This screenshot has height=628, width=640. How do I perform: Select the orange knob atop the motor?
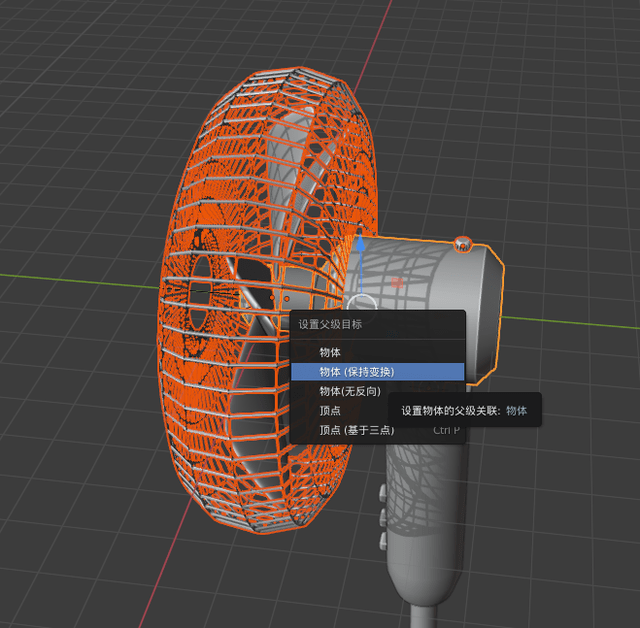[462, 244]
